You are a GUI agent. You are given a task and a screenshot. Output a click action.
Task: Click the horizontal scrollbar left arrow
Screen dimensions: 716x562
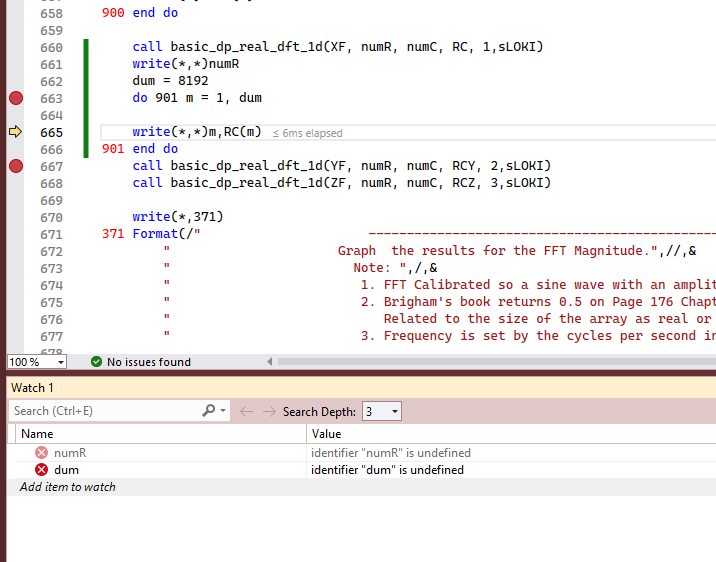269,362
